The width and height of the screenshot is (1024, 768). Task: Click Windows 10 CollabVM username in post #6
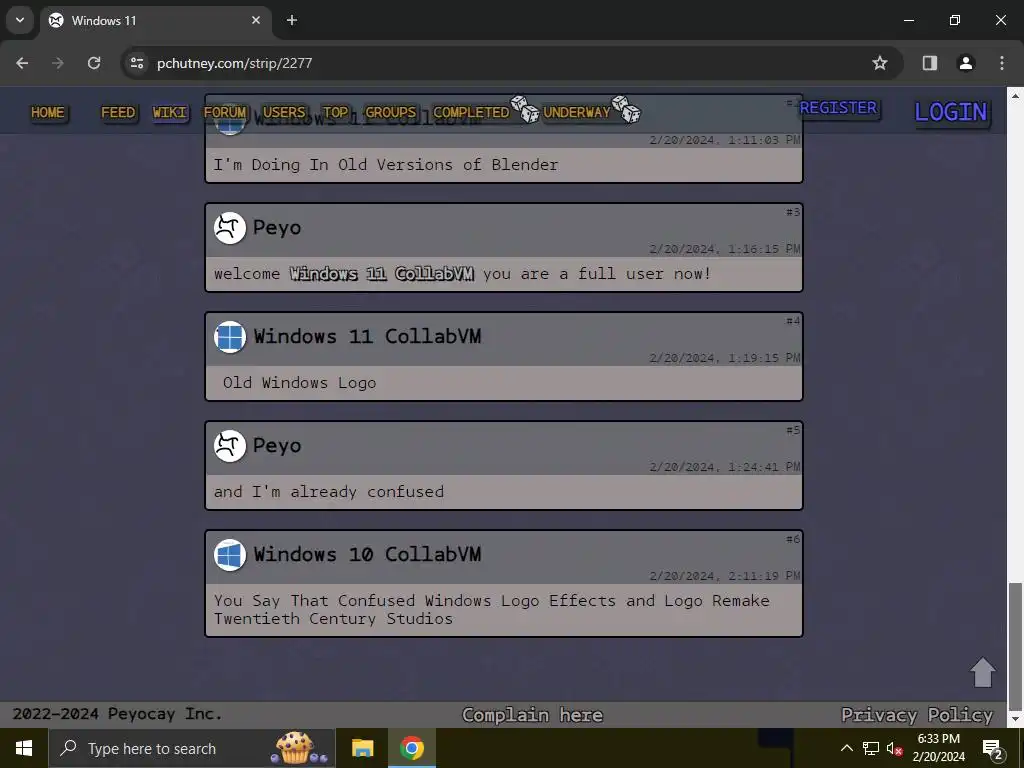click(367, 554)
